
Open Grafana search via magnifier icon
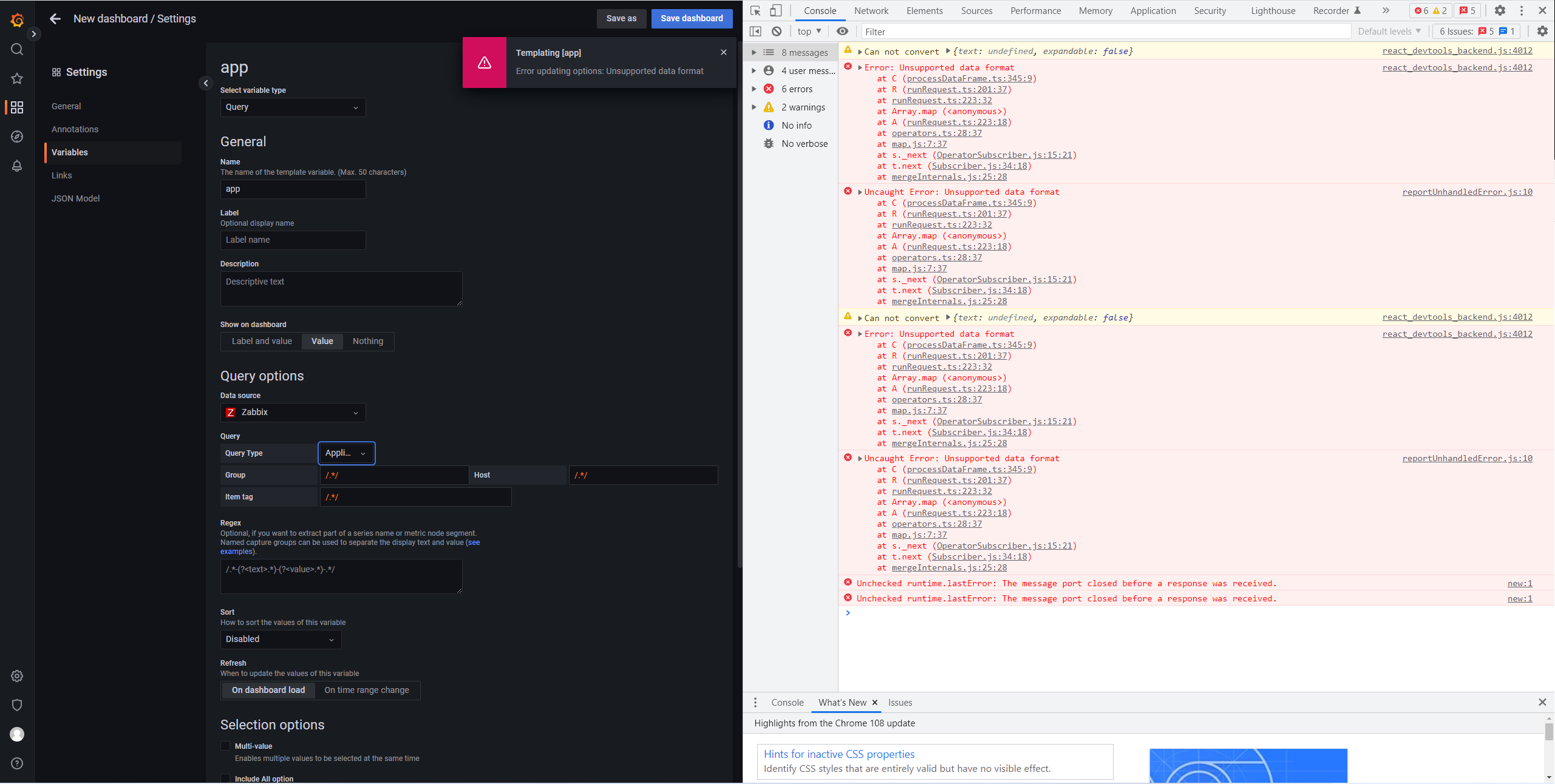pyautogui.click(x=17, y=49)
